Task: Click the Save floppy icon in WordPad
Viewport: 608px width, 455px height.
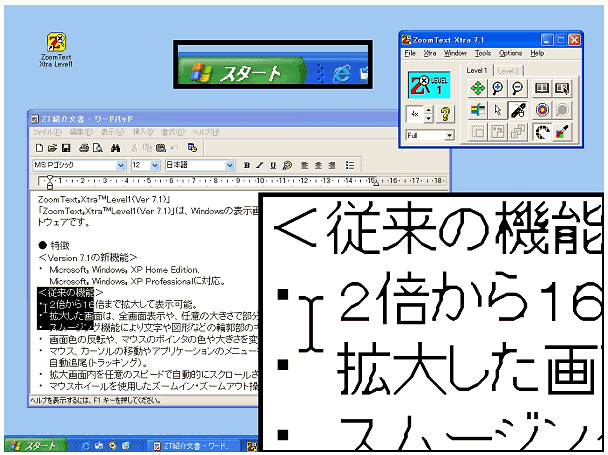Action: [x=66, y=148]
